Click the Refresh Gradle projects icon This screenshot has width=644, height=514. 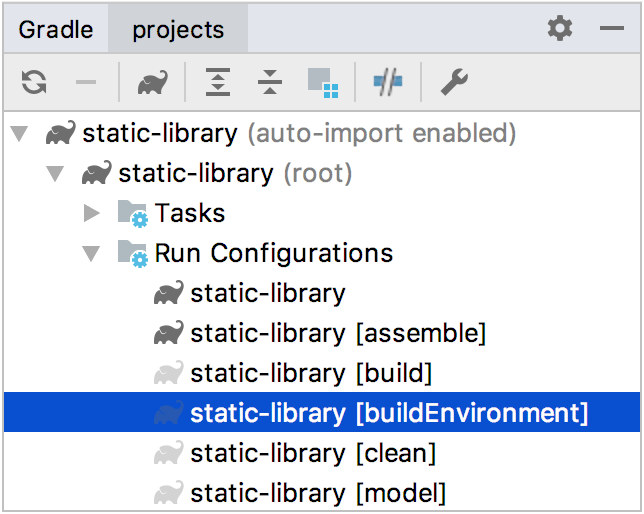35,83
